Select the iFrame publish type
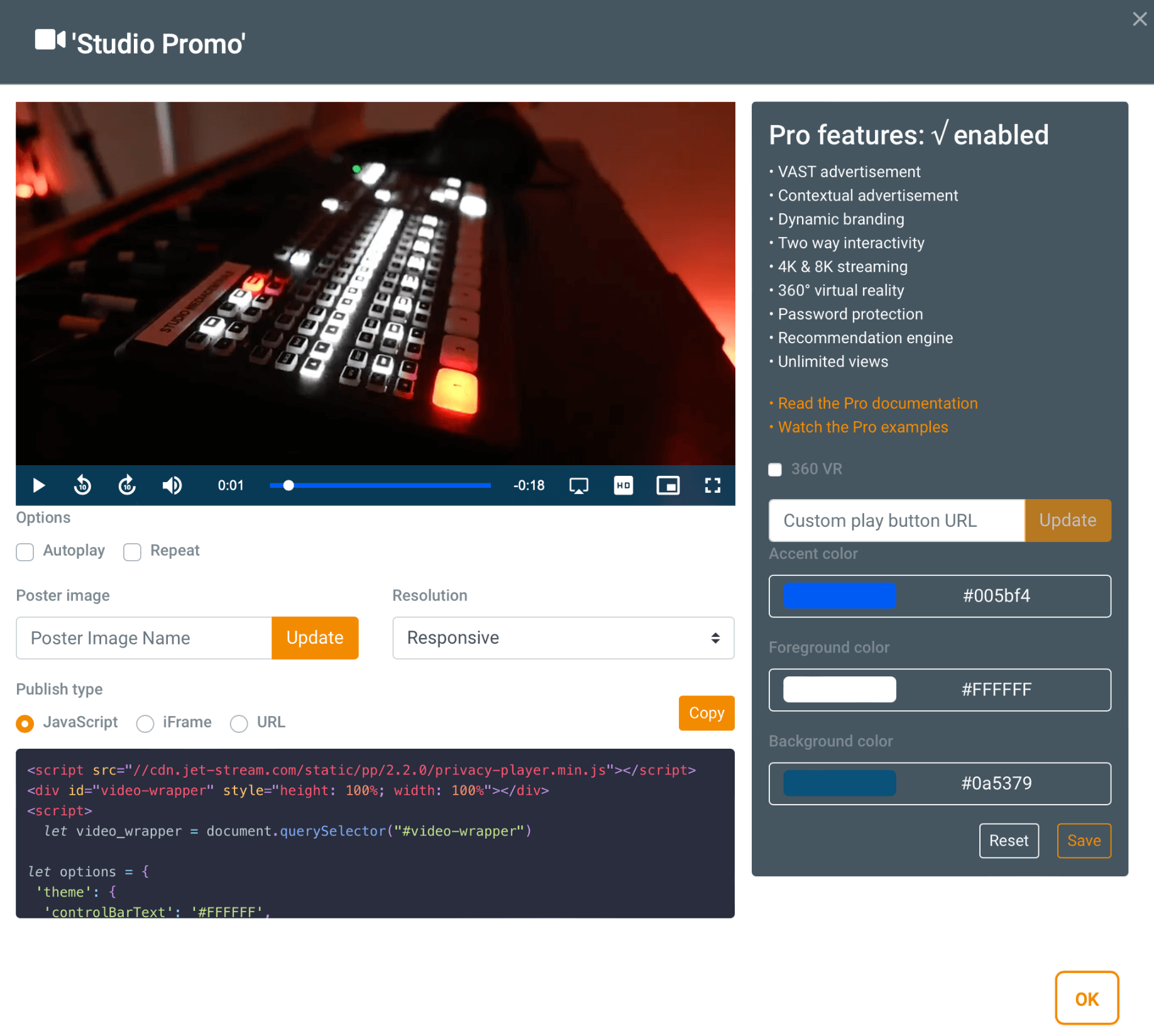This screenshot has height=1036, width=1154. pos(145,724)
